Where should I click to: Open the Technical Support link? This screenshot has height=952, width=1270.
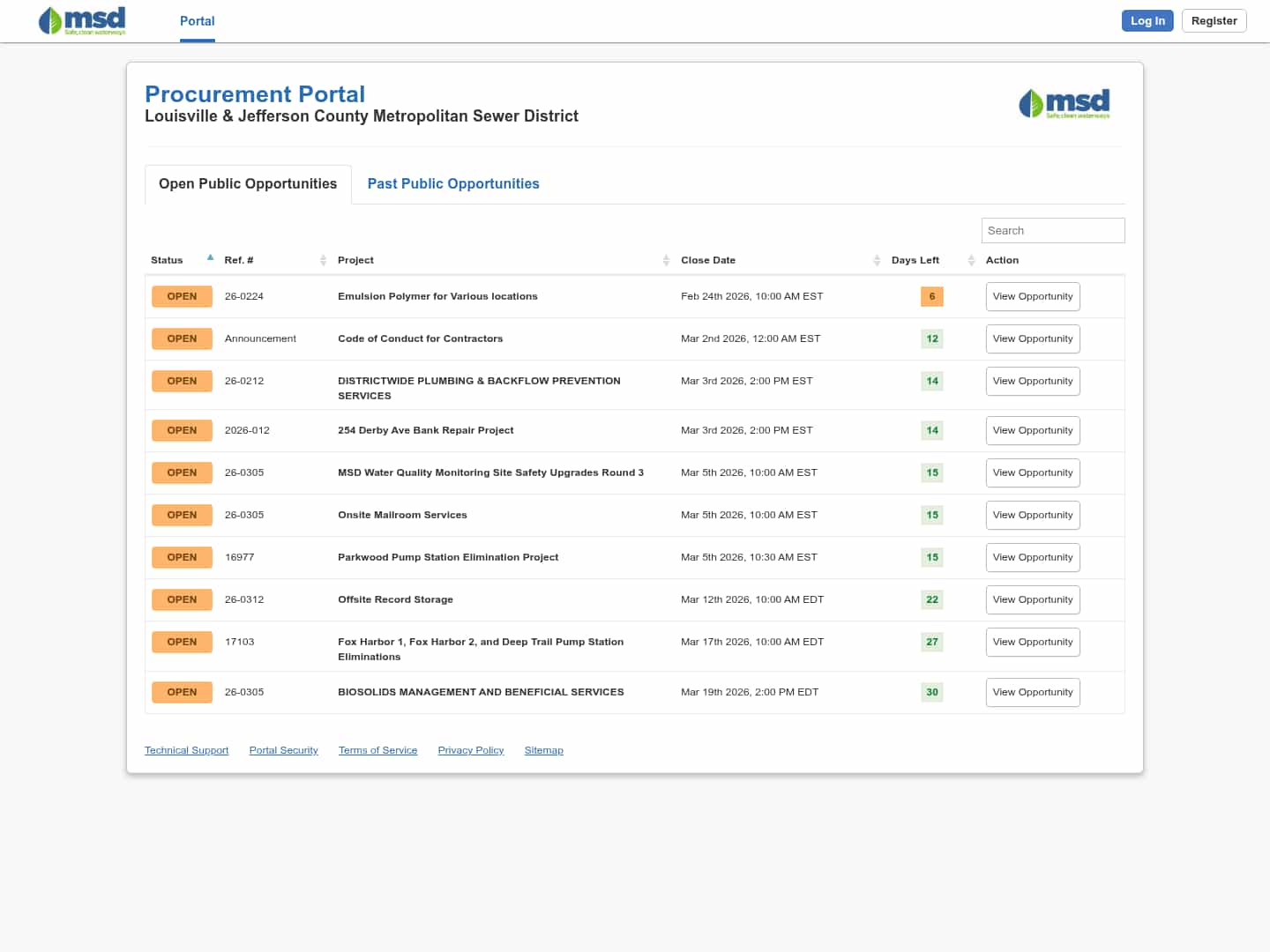tap(186, 750)
